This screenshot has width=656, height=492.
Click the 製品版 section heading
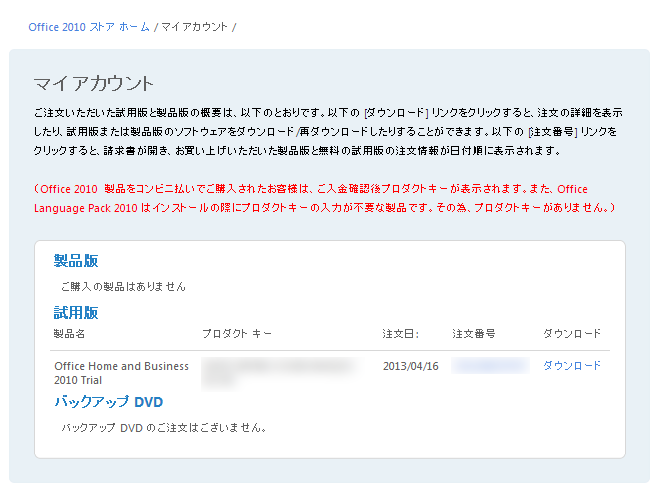pos(76,261)
